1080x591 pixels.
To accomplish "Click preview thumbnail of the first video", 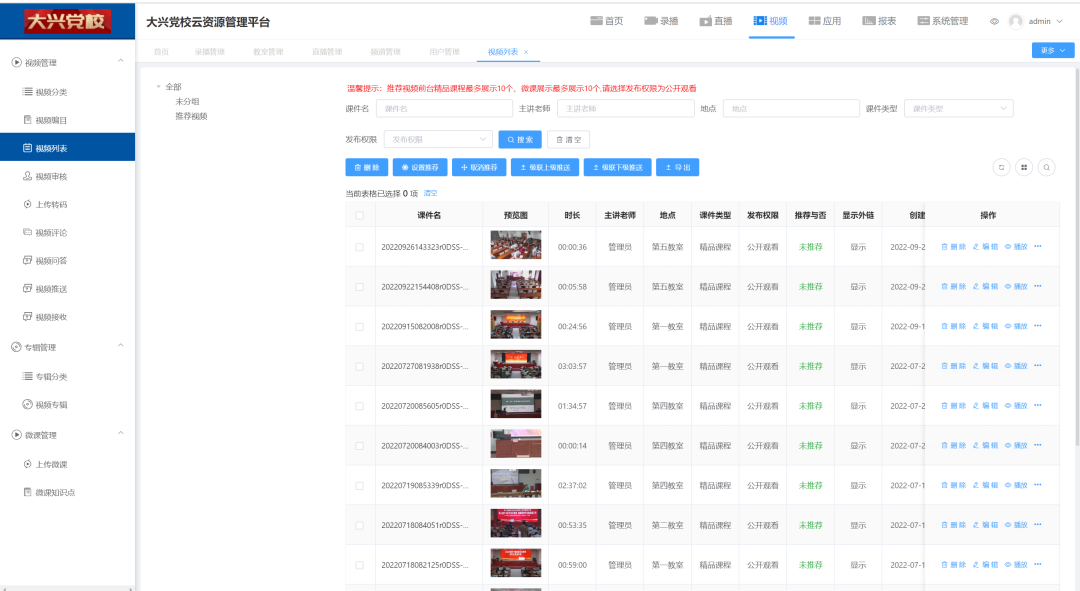I will (x=515, y=246).
